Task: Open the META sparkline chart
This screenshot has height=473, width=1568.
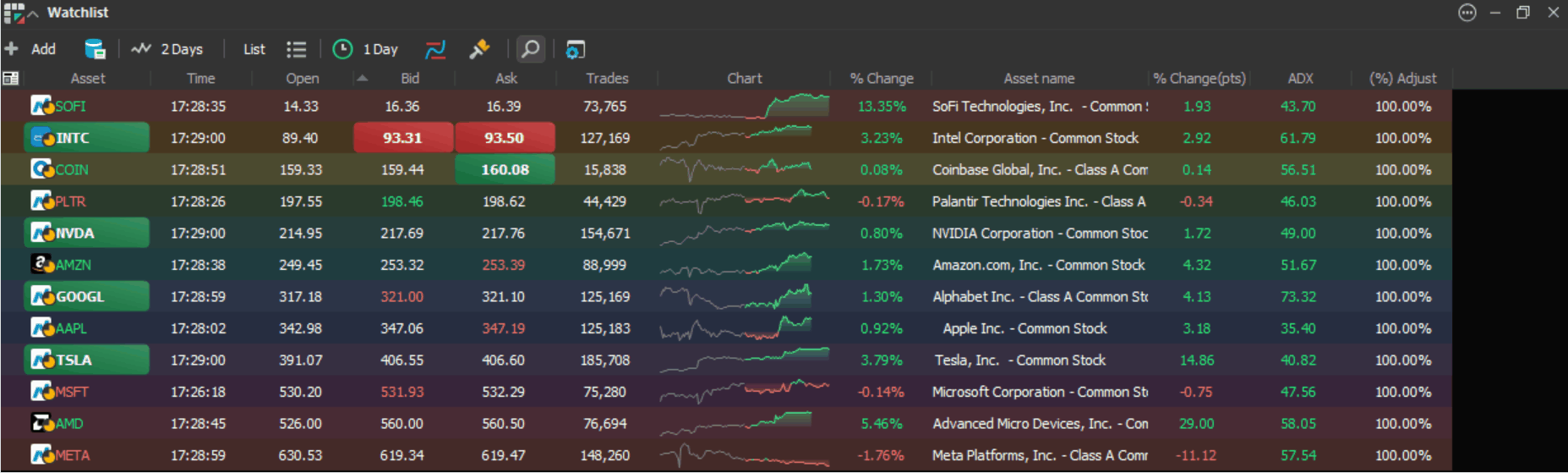Action: point(744,455)
